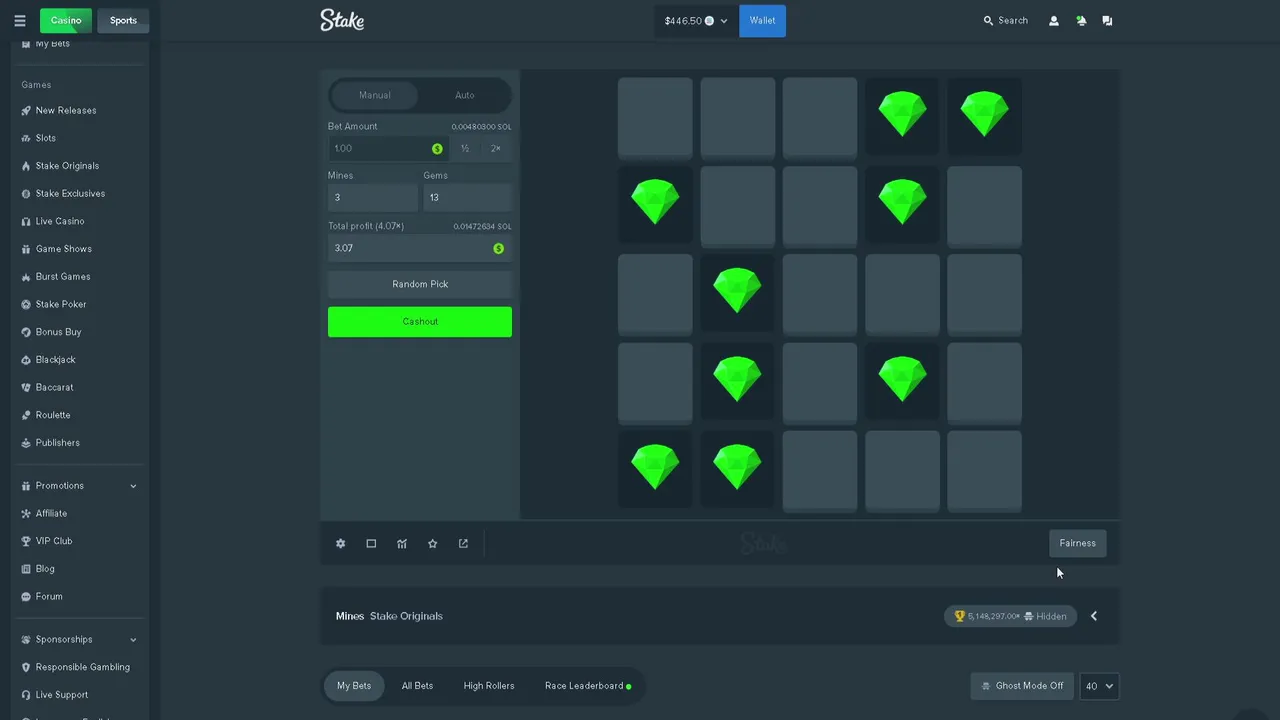This screenshot has height=720, width=1280.
Task: Open Publishers in sidebar
Action: point(57,443)
